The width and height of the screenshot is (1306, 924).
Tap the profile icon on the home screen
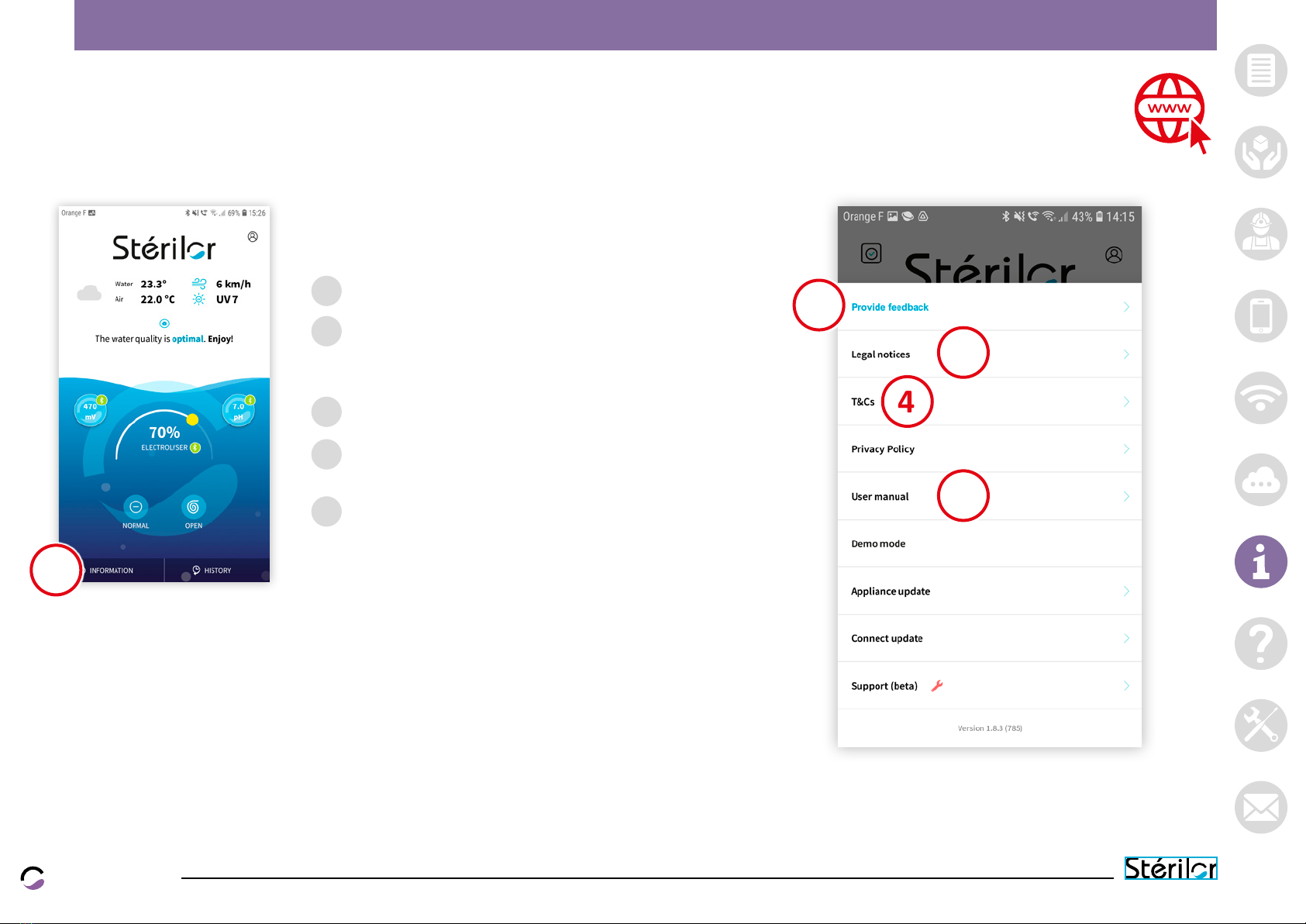[253, 236]
